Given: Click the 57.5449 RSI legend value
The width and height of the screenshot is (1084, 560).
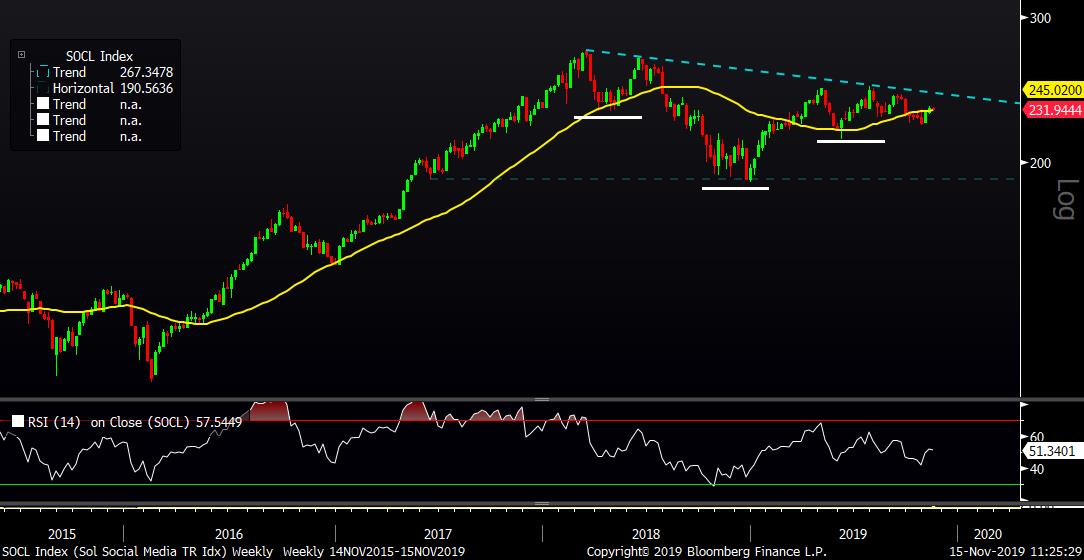Looking at the screenshot, I should coord(217,422).
